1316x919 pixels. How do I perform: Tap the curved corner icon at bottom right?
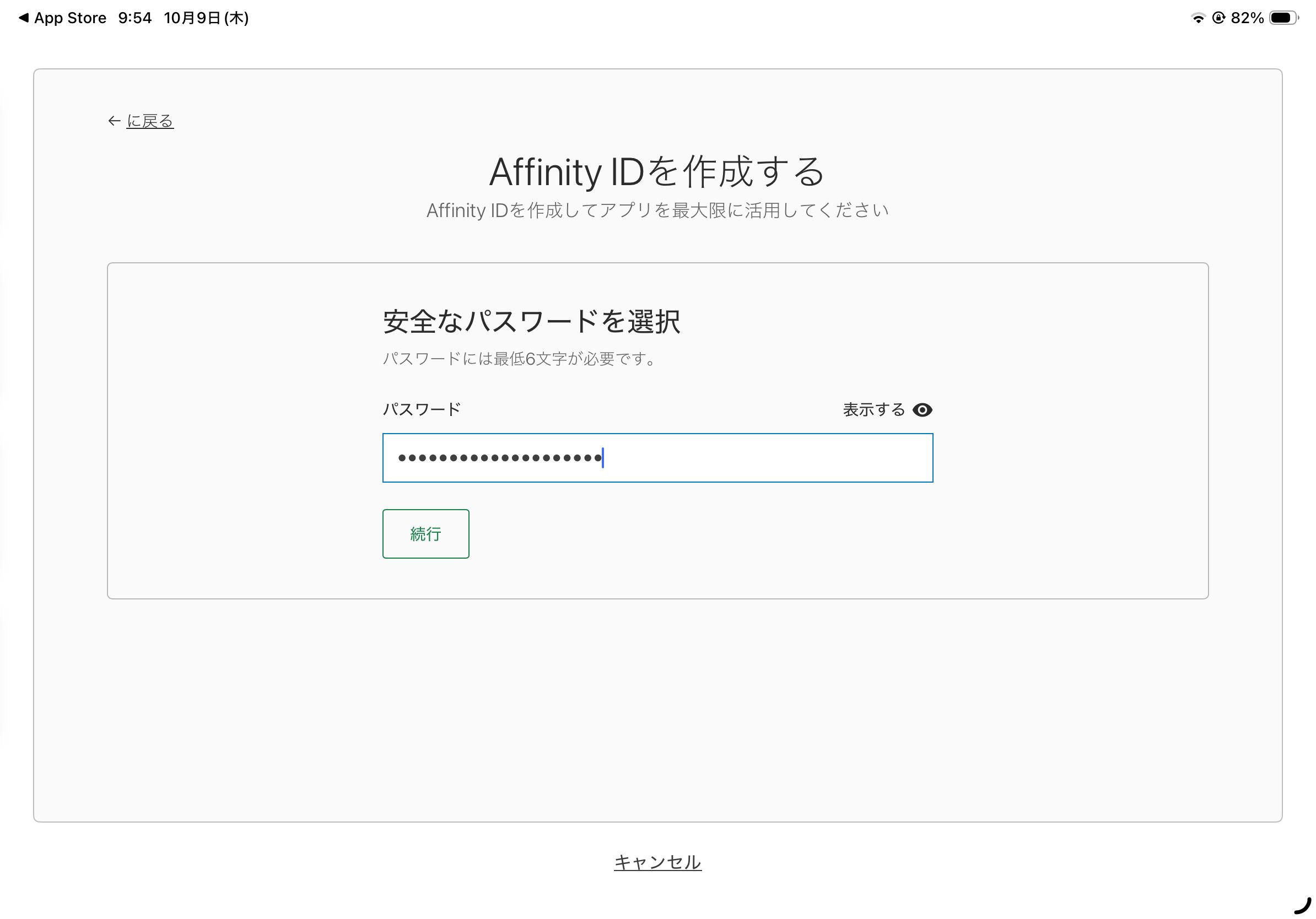1303,906
